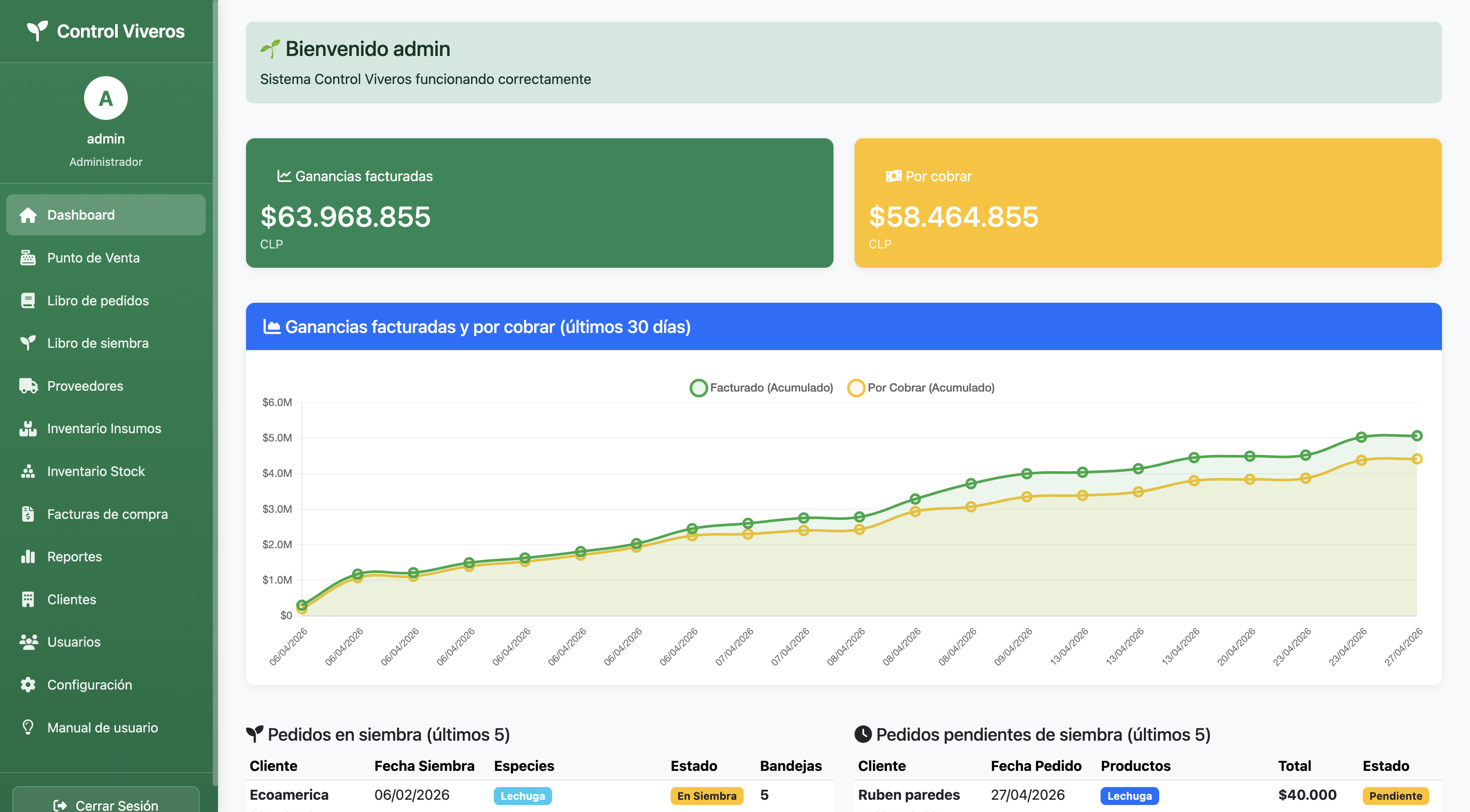The width and height of the screenshot is (1470, 812).
Task: Click the Bandejas column header
Action: [791, 766]
